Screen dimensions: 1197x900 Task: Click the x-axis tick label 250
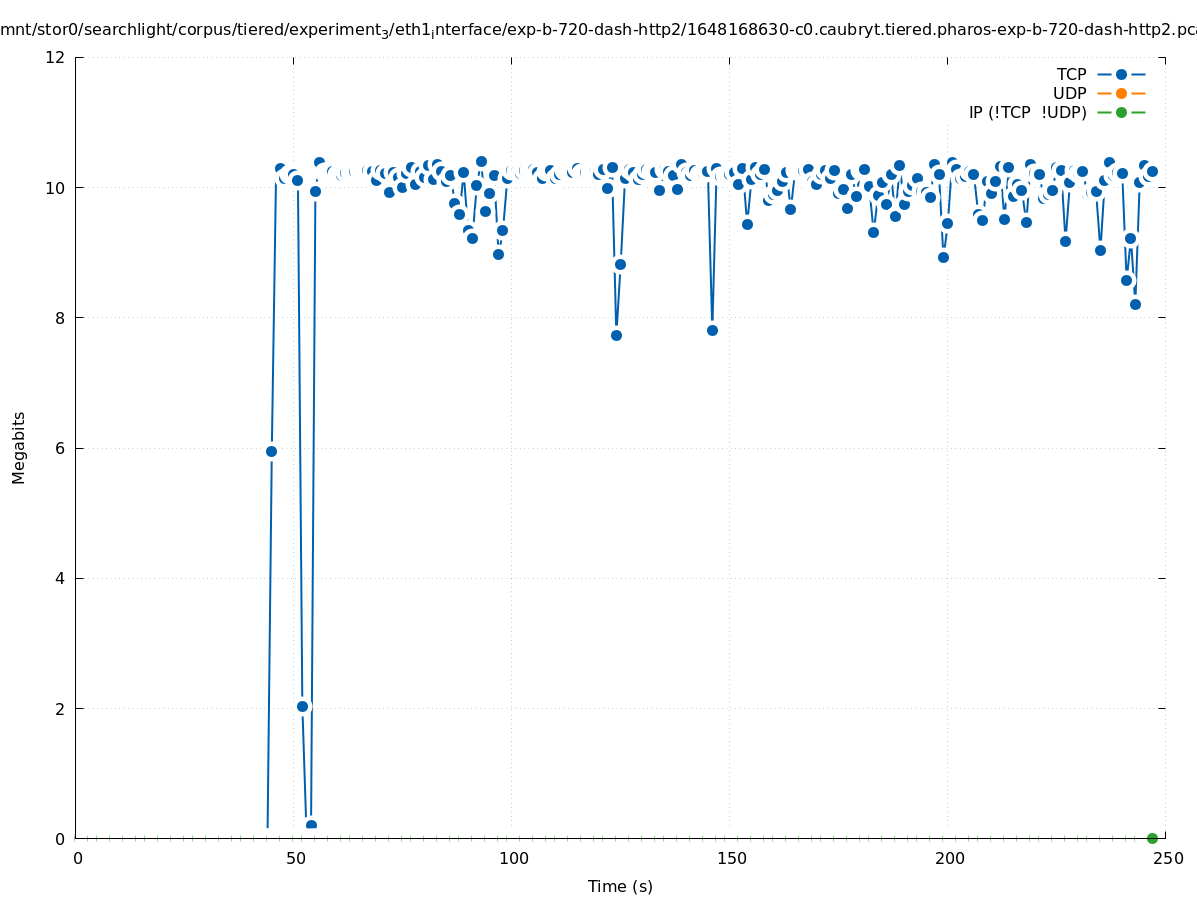[x=1167, y=858]
